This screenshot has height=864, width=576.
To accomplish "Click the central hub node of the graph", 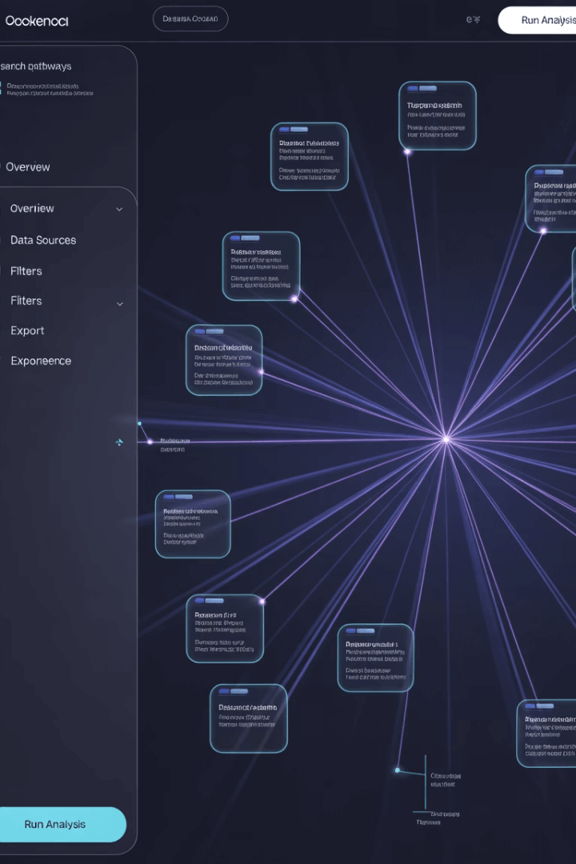I will tap(446, 439).
